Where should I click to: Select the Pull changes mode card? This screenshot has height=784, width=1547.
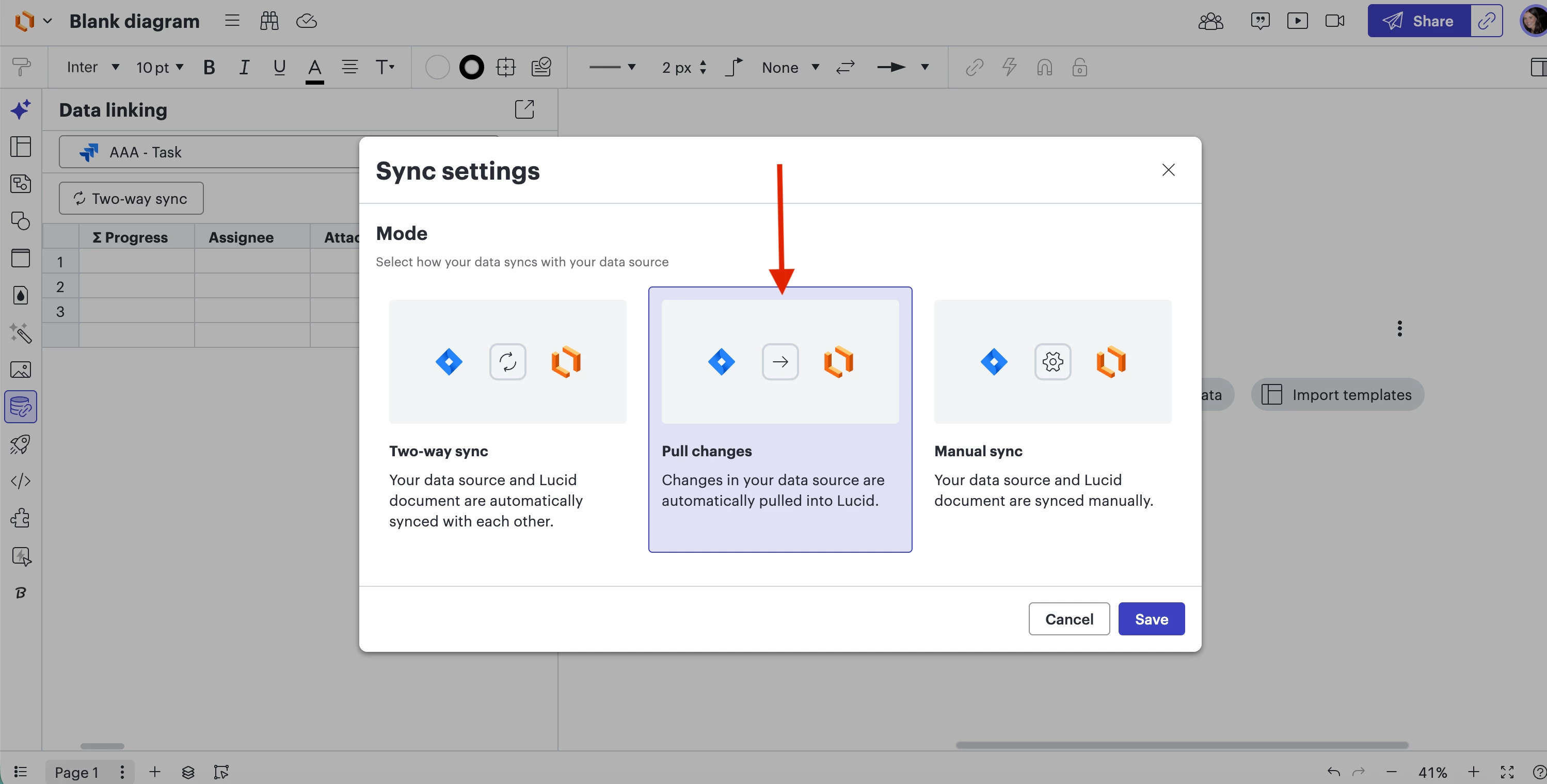(779, 419)
